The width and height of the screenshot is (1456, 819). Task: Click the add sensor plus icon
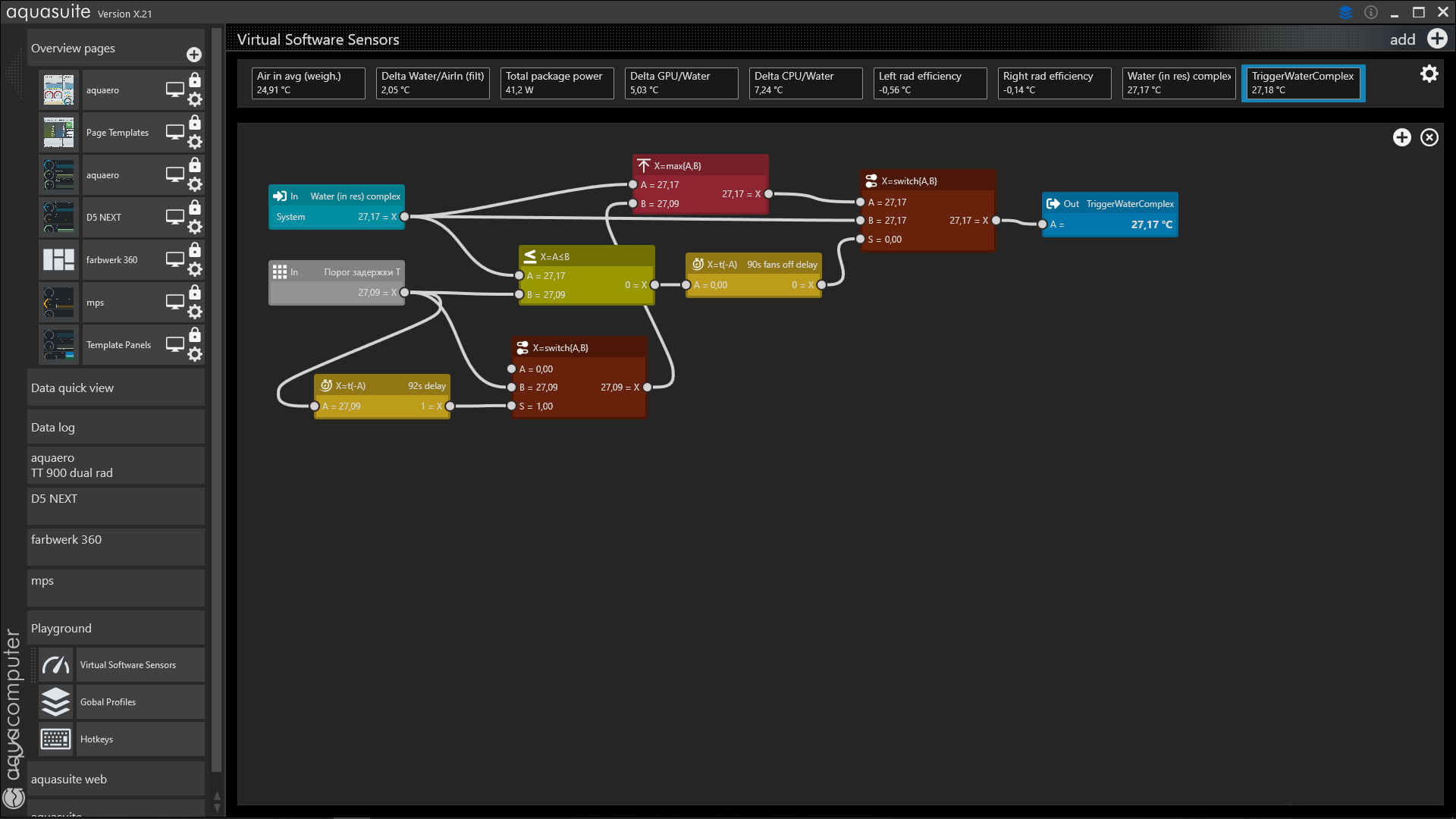[x=1436, y=39]
